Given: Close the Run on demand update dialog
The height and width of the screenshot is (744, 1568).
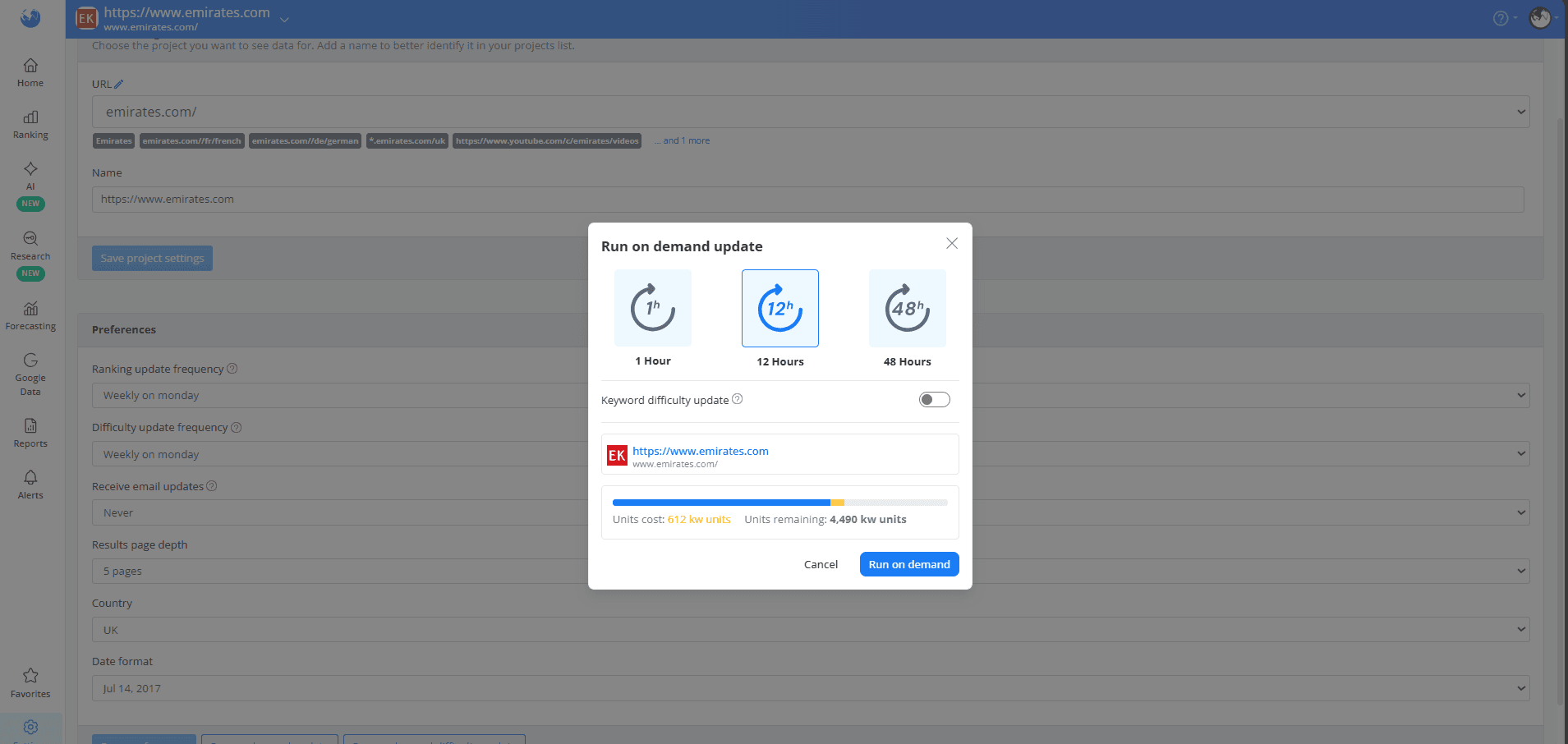Looking at the screenshot, I should pyautogui.click(x=952, y=243).
